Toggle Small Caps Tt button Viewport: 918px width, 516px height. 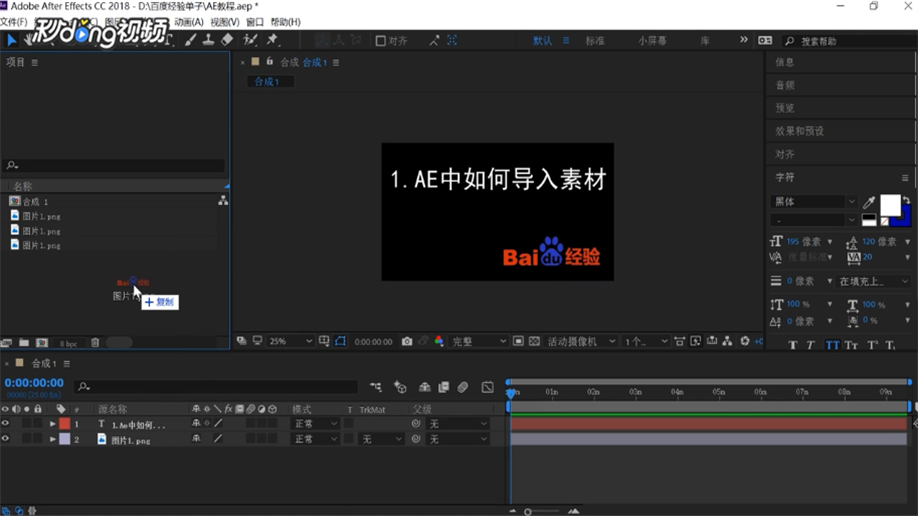coord(851,345)
